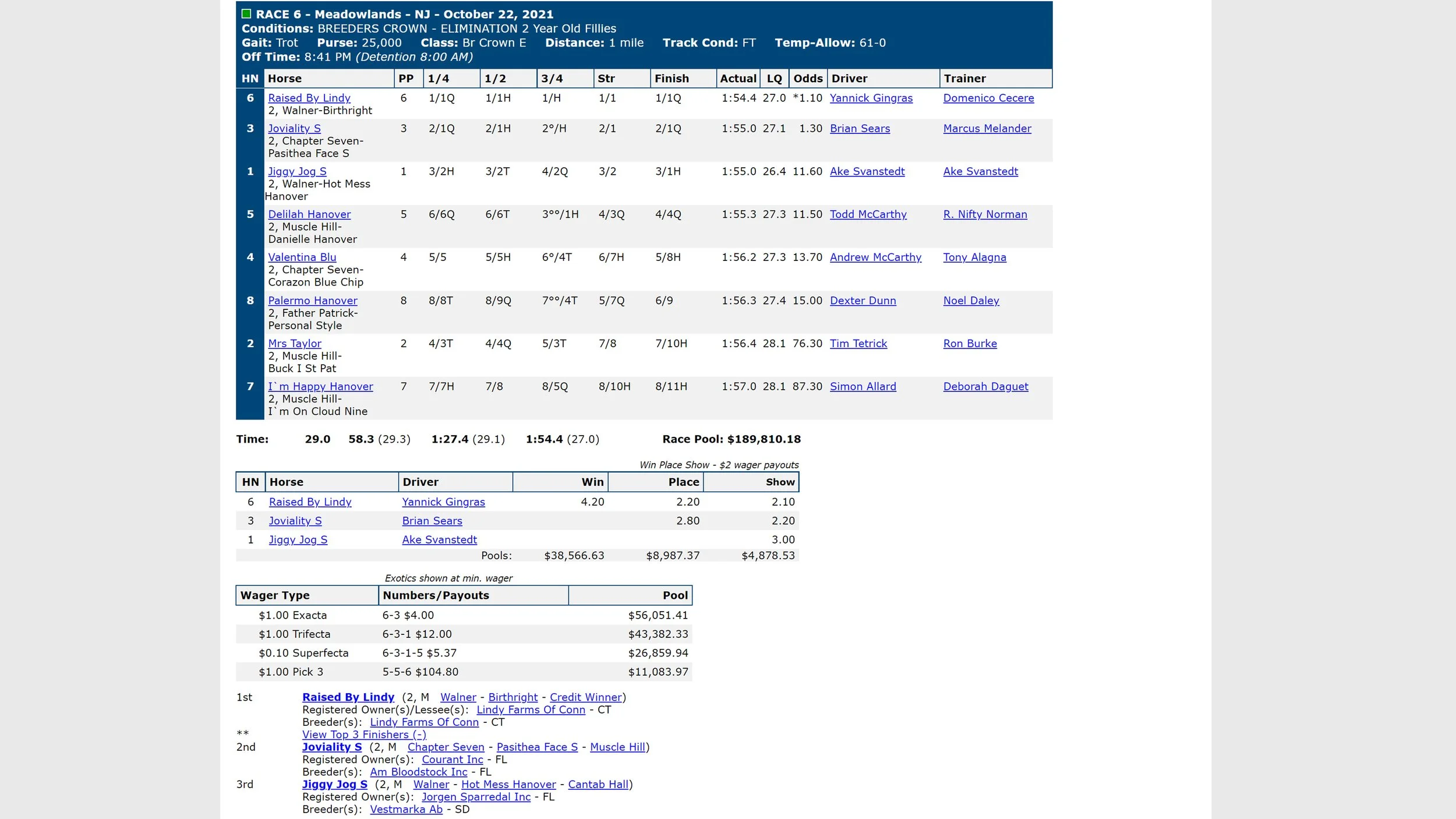Open Credit Winner link
1456x819 pixels.
pyautogui.click(x=586, y=697)
